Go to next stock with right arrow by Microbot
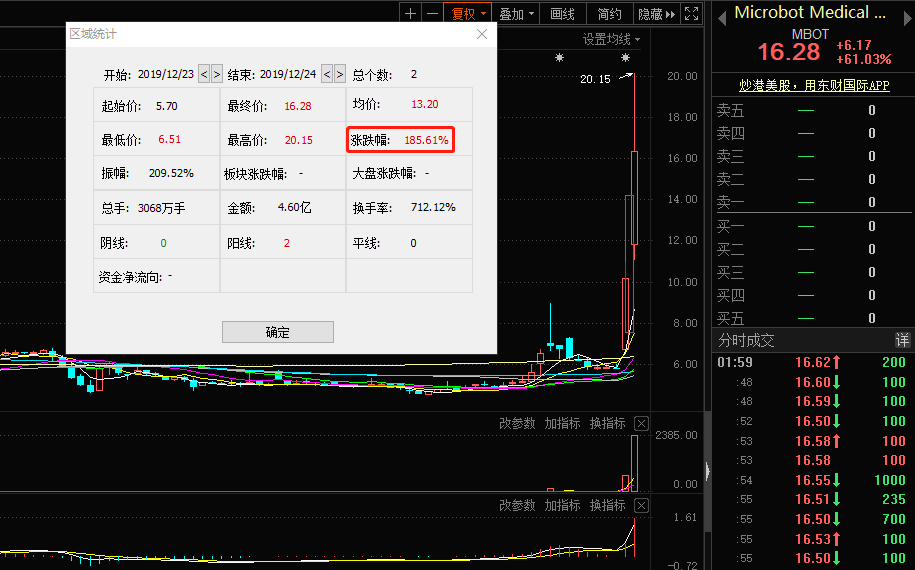 tap(903, 13)
